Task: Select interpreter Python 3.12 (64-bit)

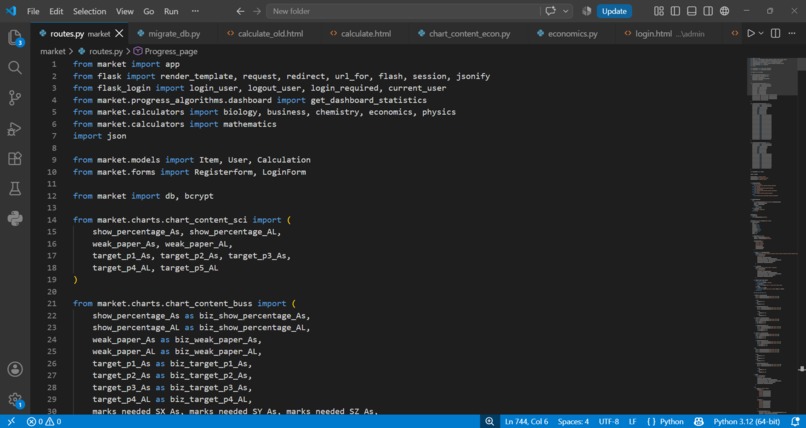Action: [x=746, y=421]
